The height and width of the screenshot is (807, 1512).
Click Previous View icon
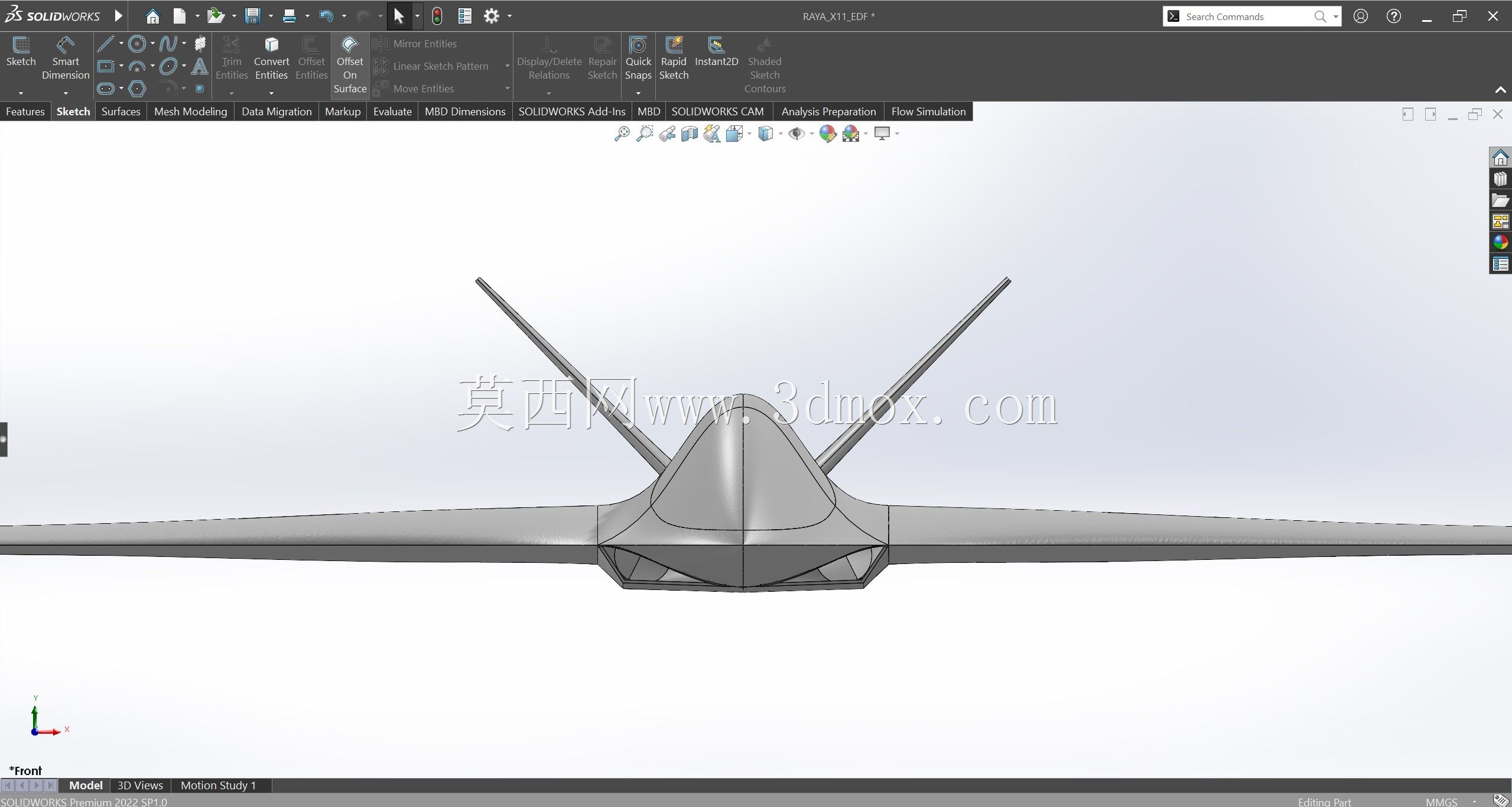[667, 134]
